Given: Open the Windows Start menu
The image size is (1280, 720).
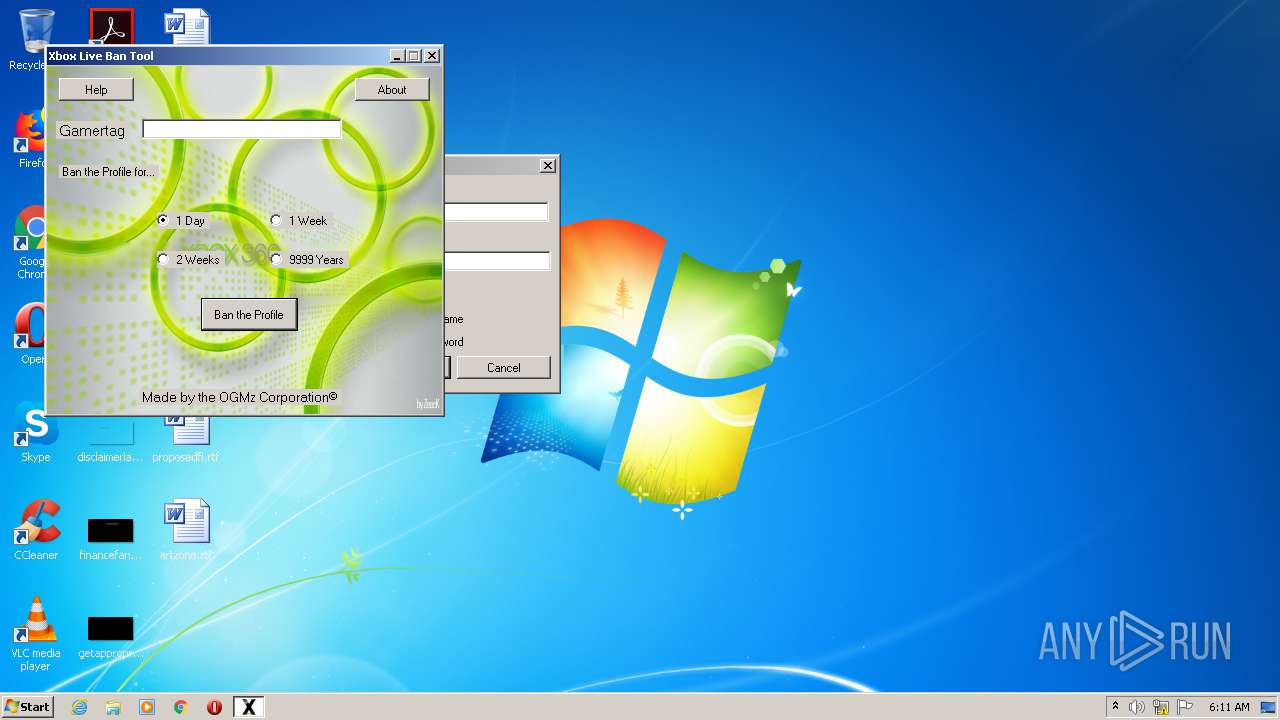Looking at the screenshot, I should pos(27,707).
